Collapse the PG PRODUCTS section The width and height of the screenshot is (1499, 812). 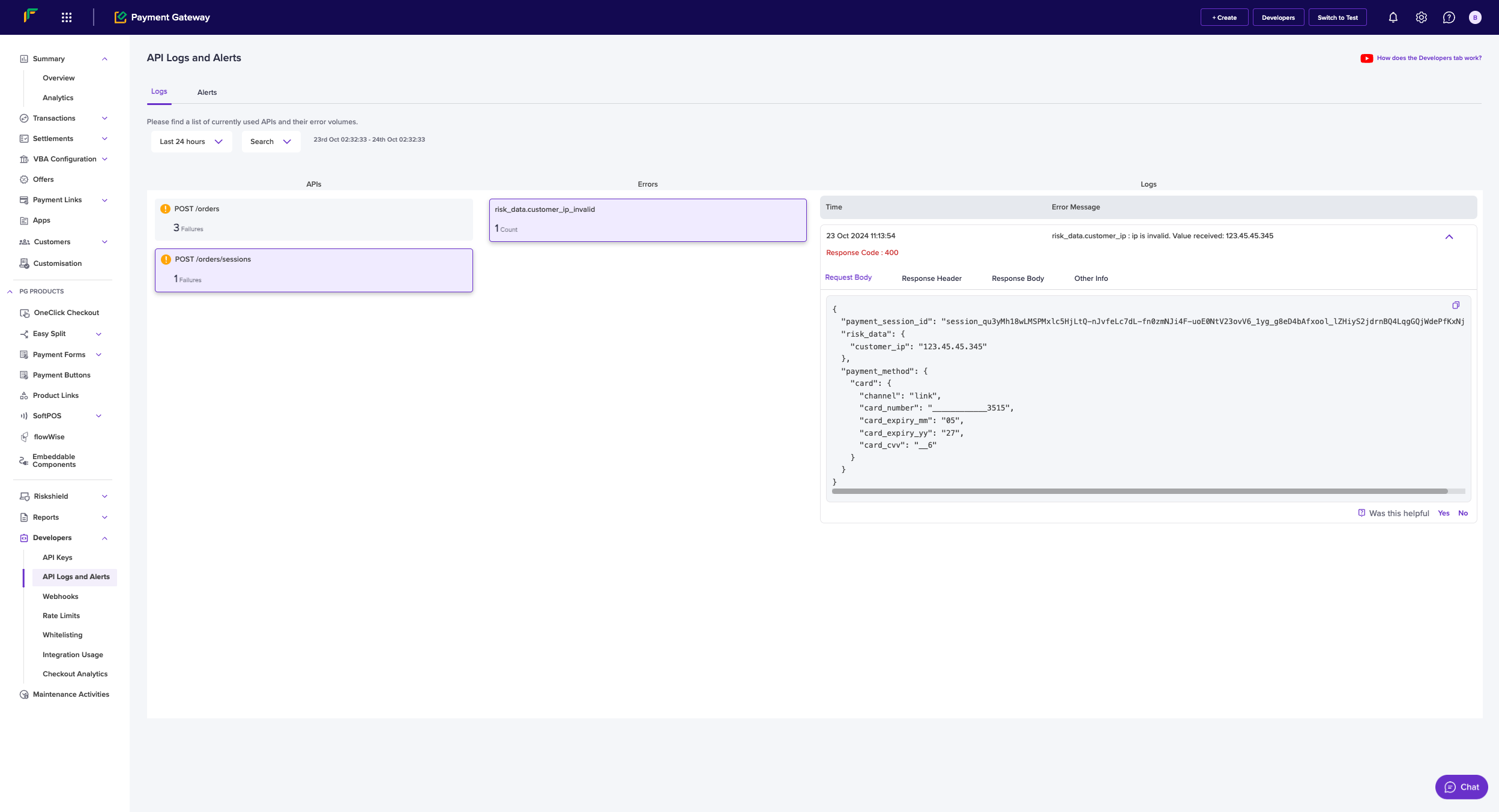pos(10,292)
